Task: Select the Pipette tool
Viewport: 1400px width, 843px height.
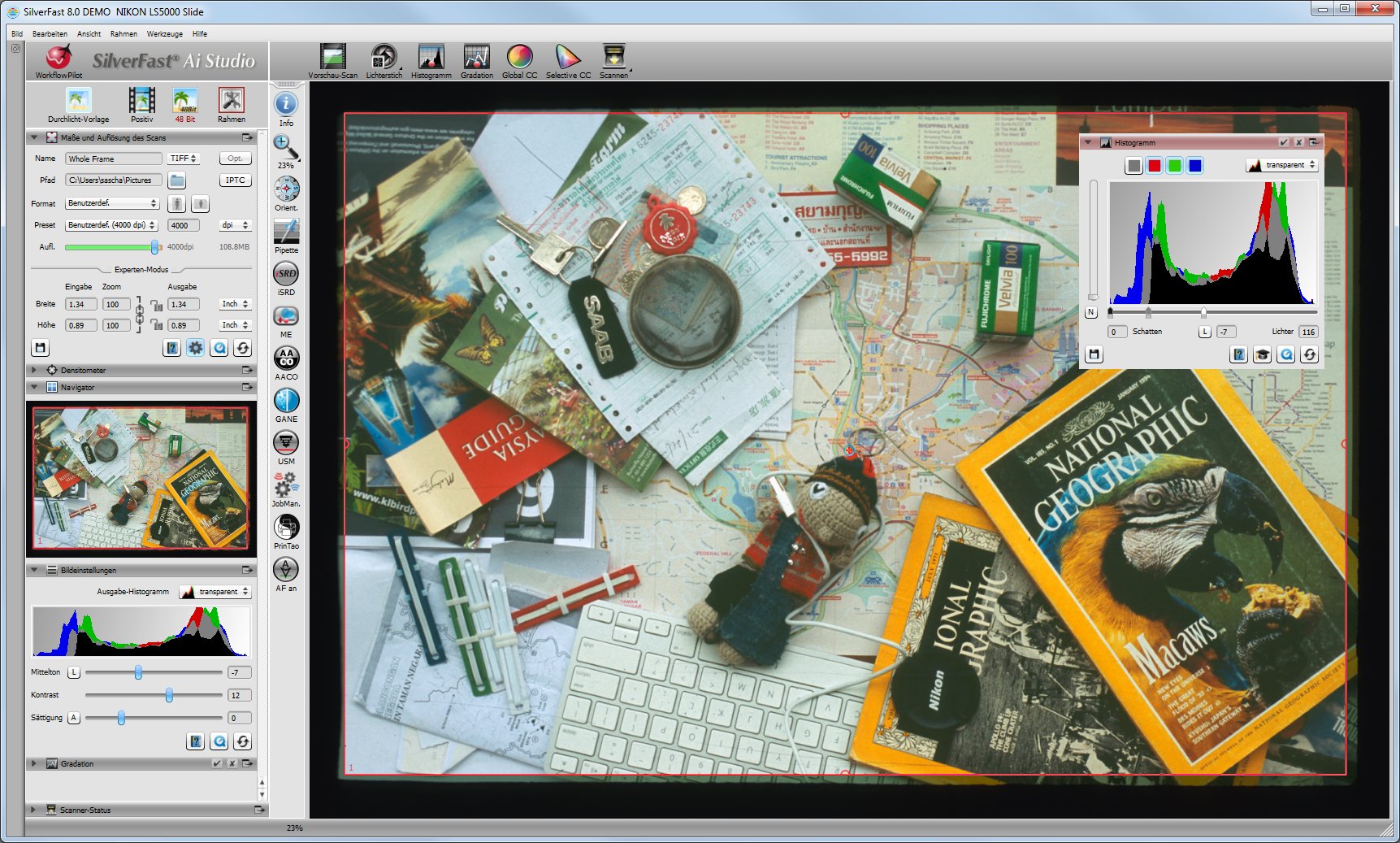Action: pos(286,232)
